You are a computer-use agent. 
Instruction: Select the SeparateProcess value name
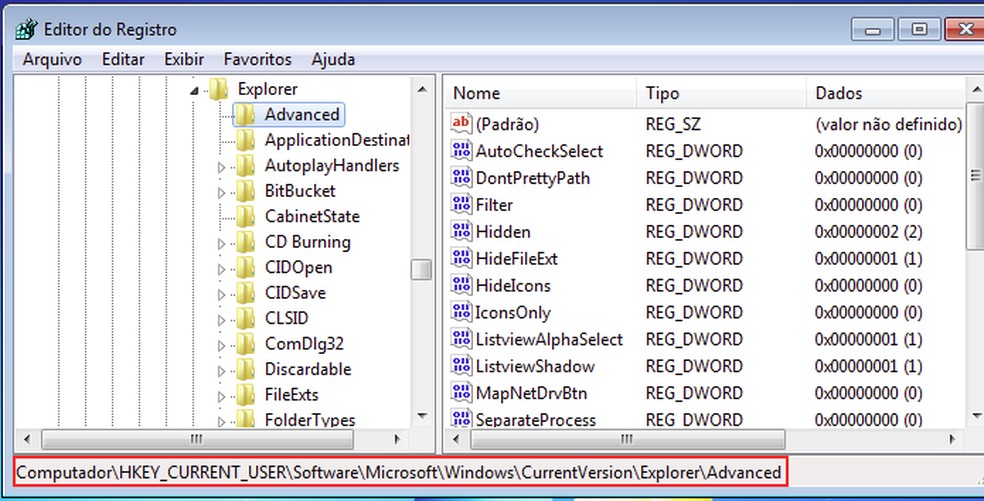(535, 420)
